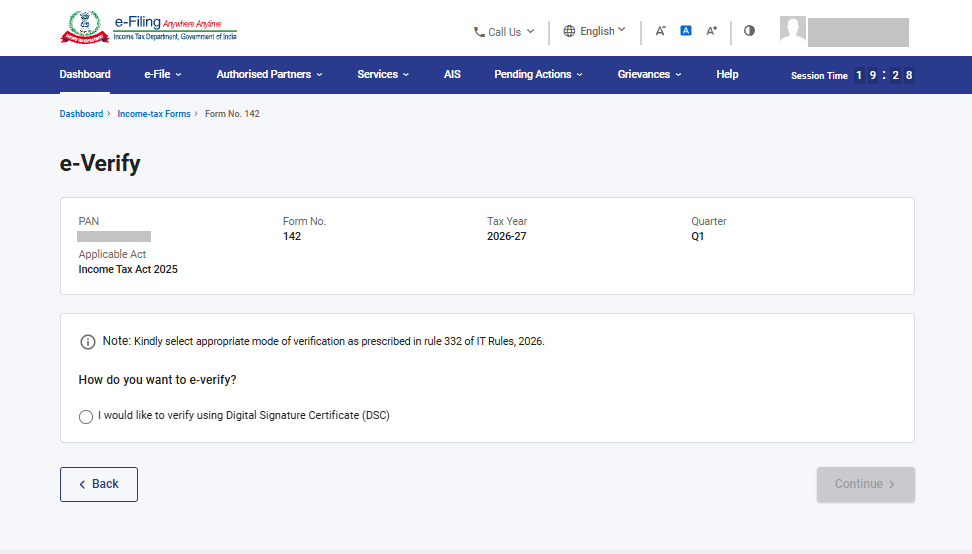The width and height of the screenshot is (972, 554).
Task: Open the Help menu item
Action: pyautogui.click(x=727, y=74)
